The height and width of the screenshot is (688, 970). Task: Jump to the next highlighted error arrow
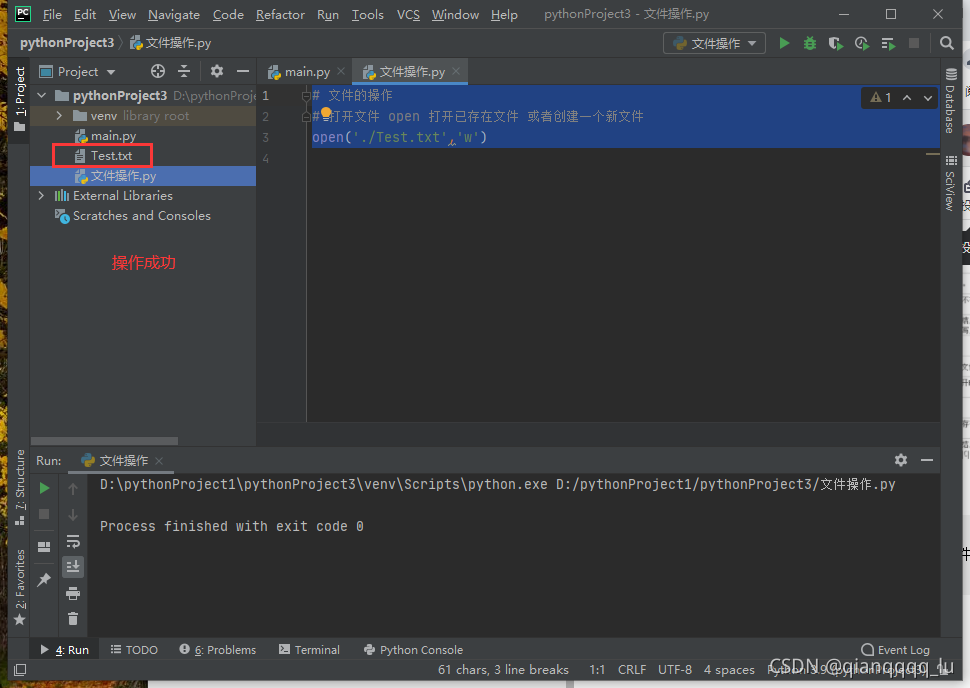928,98
